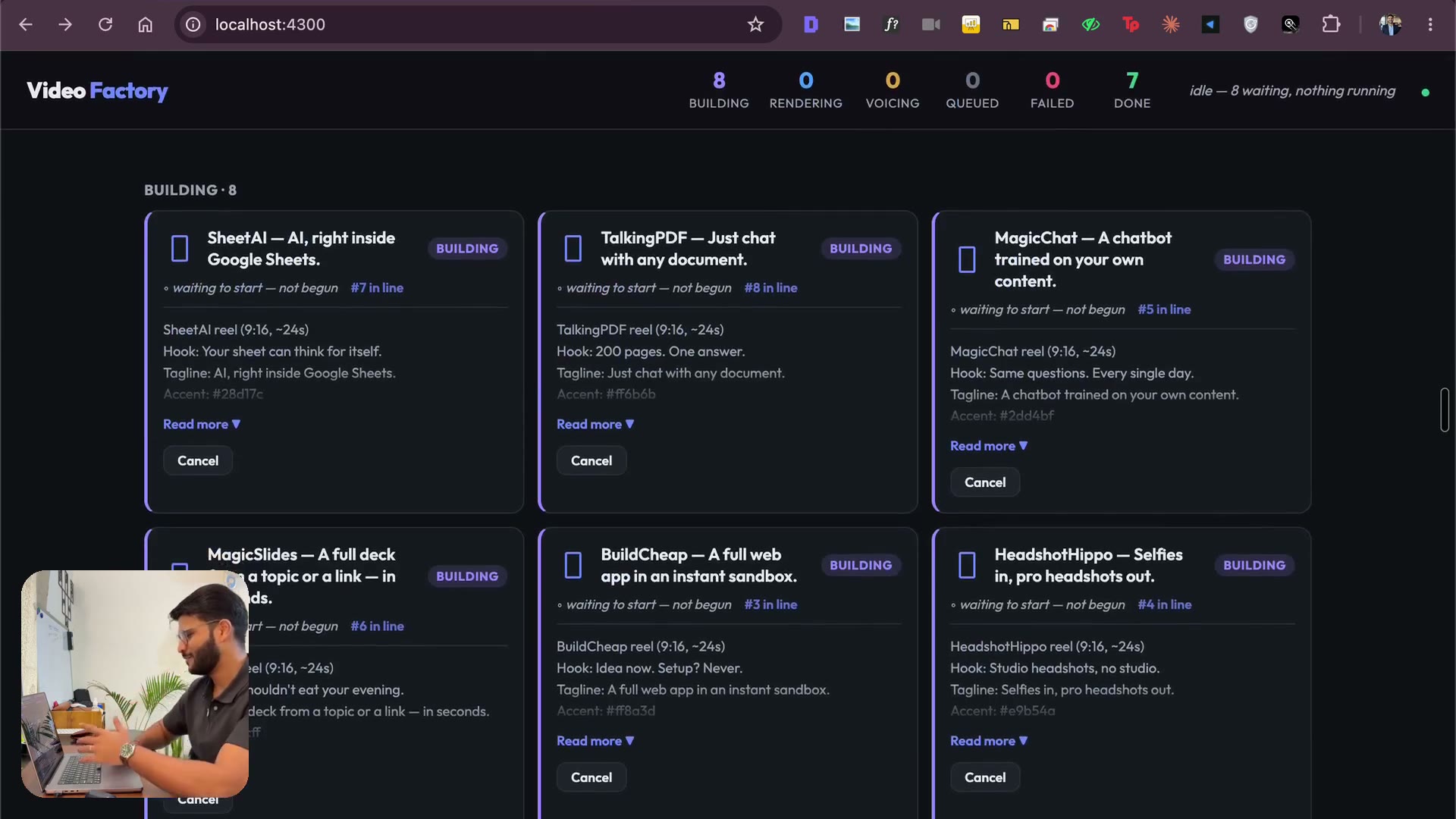Image resolution: width=1456 pixels, height=819 pixels.
Task: Expand Read more on the SheetAI card
Action: [202, 424]
